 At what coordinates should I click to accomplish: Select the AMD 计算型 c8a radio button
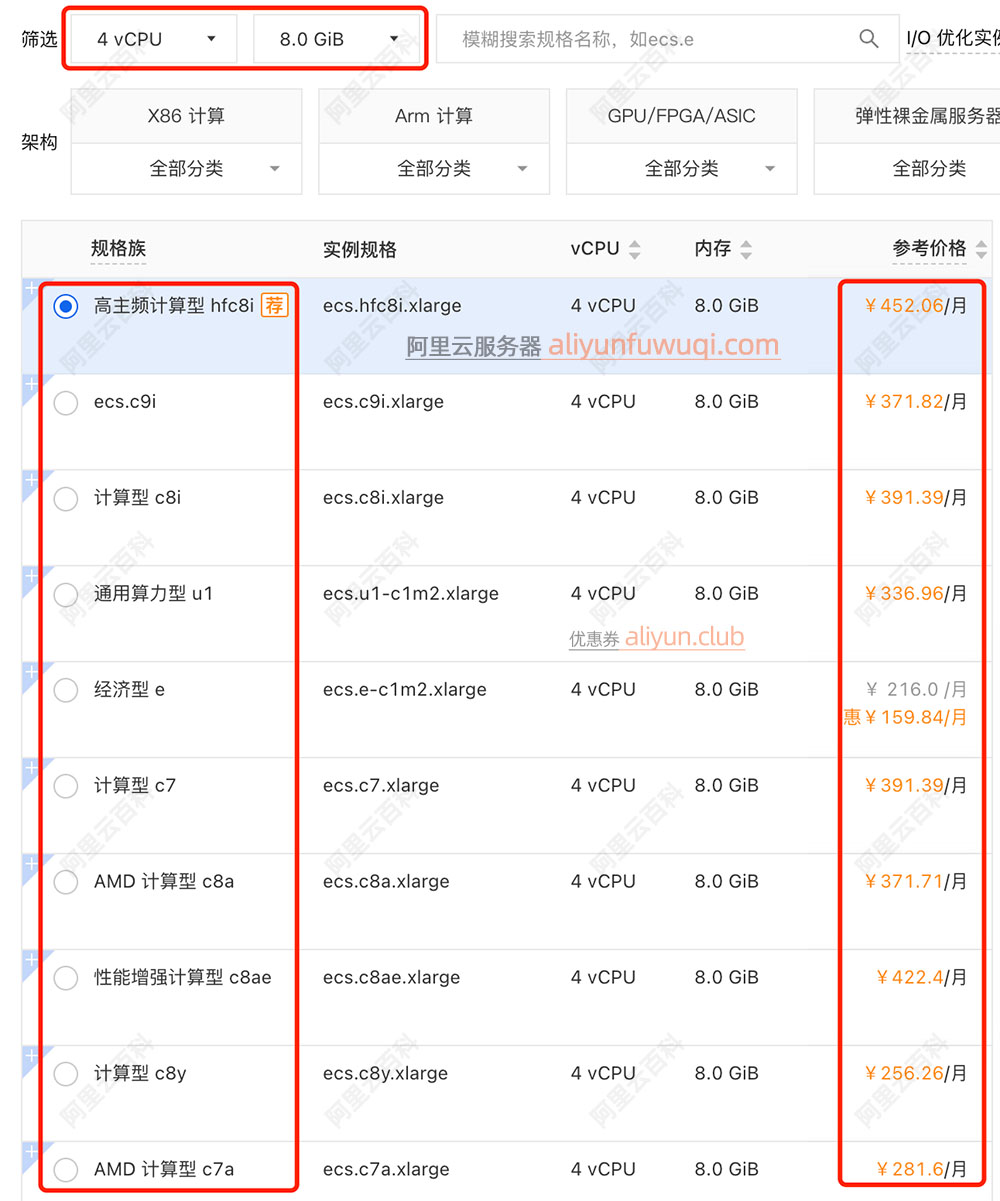[x=66, y=883]
